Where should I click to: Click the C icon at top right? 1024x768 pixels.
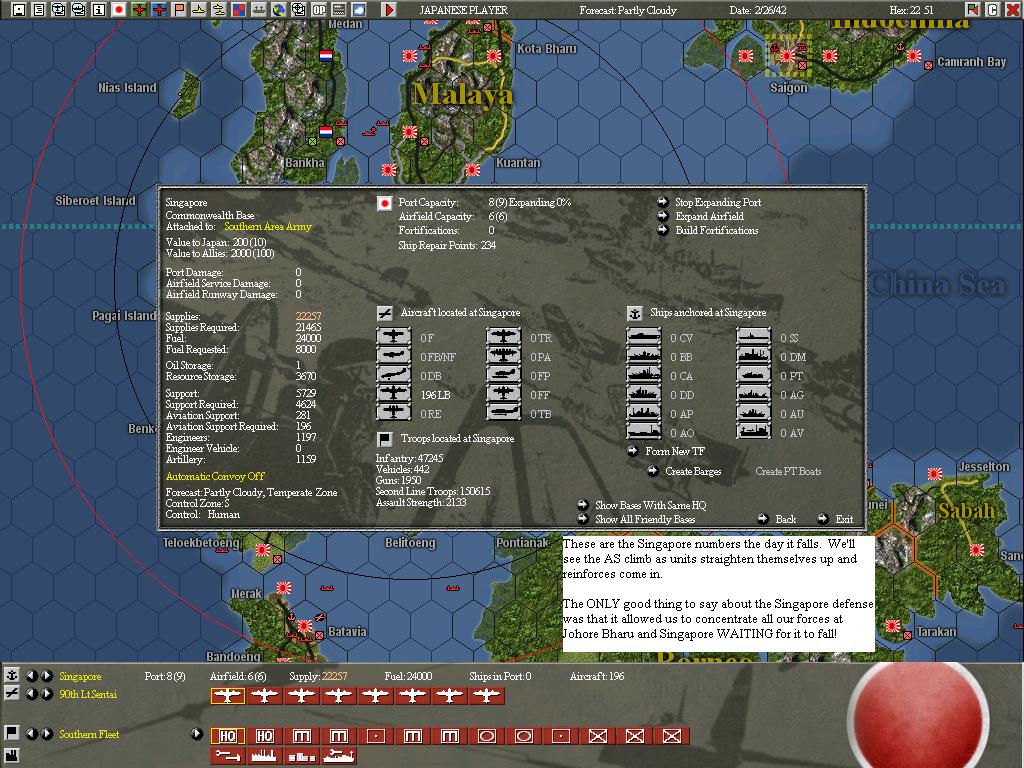pos(993,10)
